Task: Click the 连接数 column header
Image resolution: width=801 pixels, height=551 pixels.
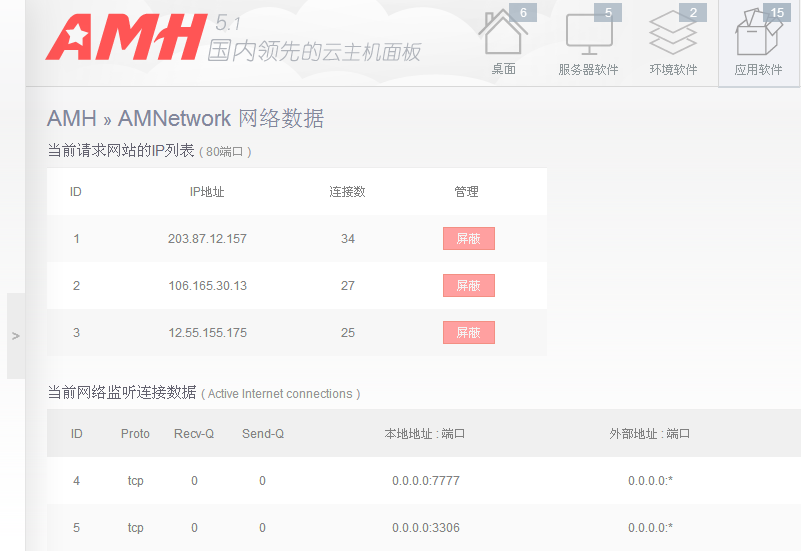Action: click(x=347, y=192)
